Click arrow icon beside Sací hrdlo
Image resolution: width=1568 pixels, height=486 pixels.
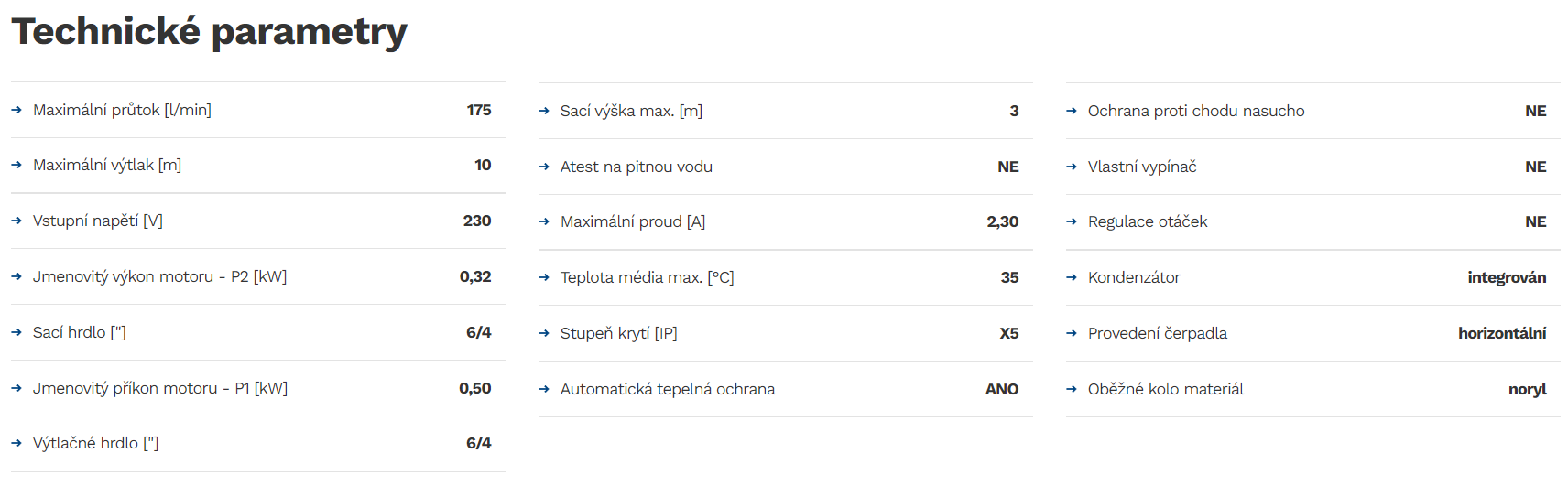(x=16, y=332)
